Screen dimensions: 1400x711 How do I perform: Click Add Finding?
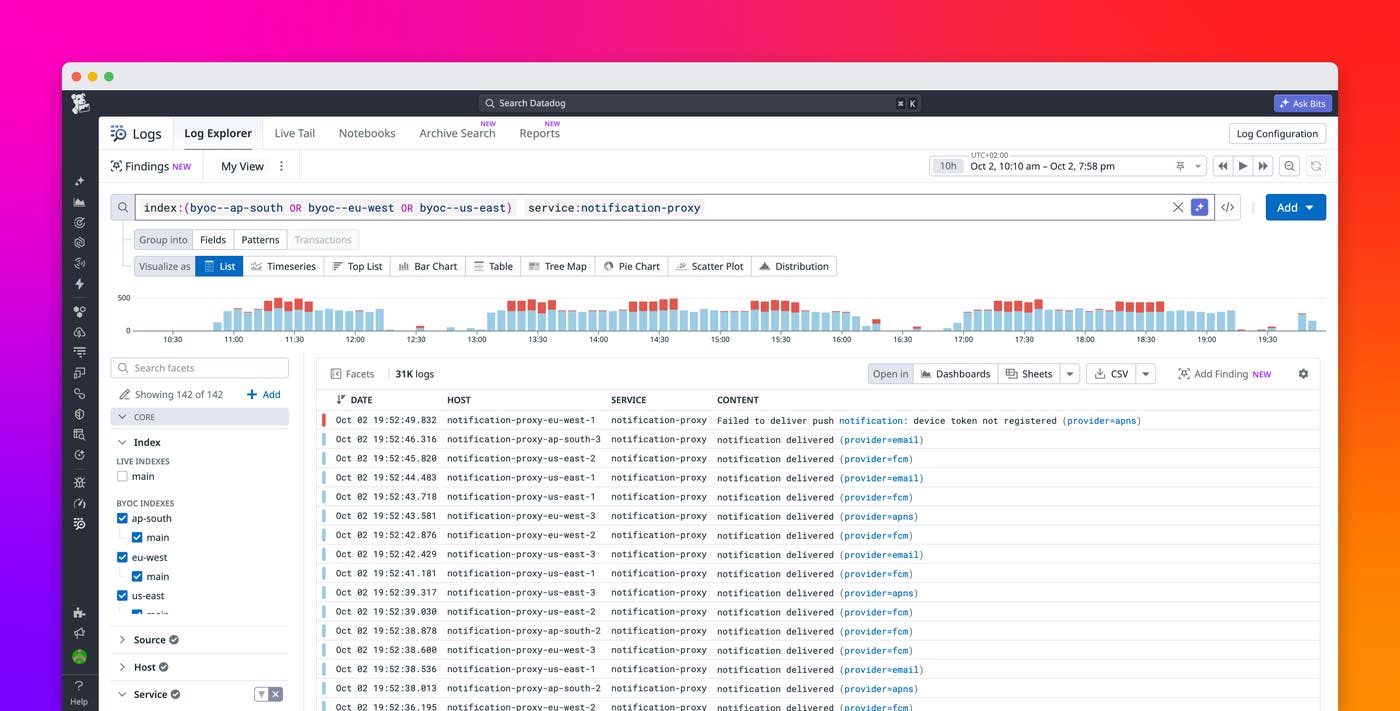1224,374
